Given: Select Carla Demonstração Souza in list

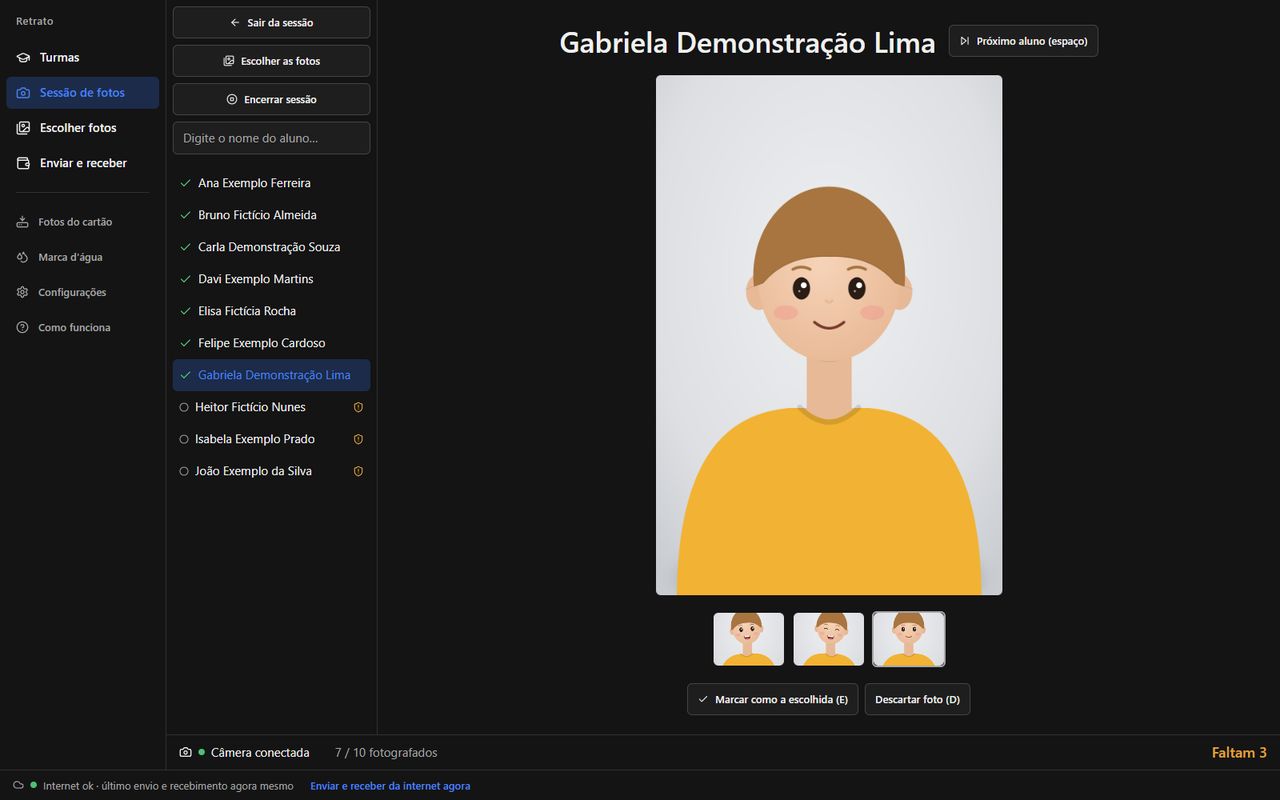Looking at the screenshot, I should click(271, 247).
